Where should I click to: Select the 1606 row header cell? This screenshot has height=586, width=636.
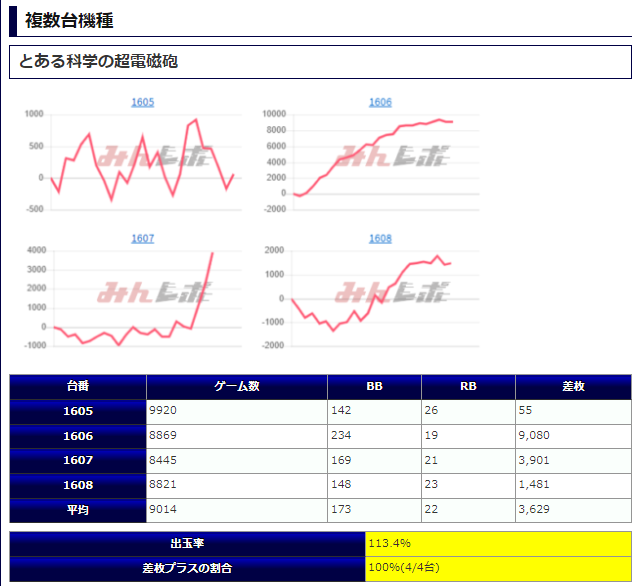78,436
